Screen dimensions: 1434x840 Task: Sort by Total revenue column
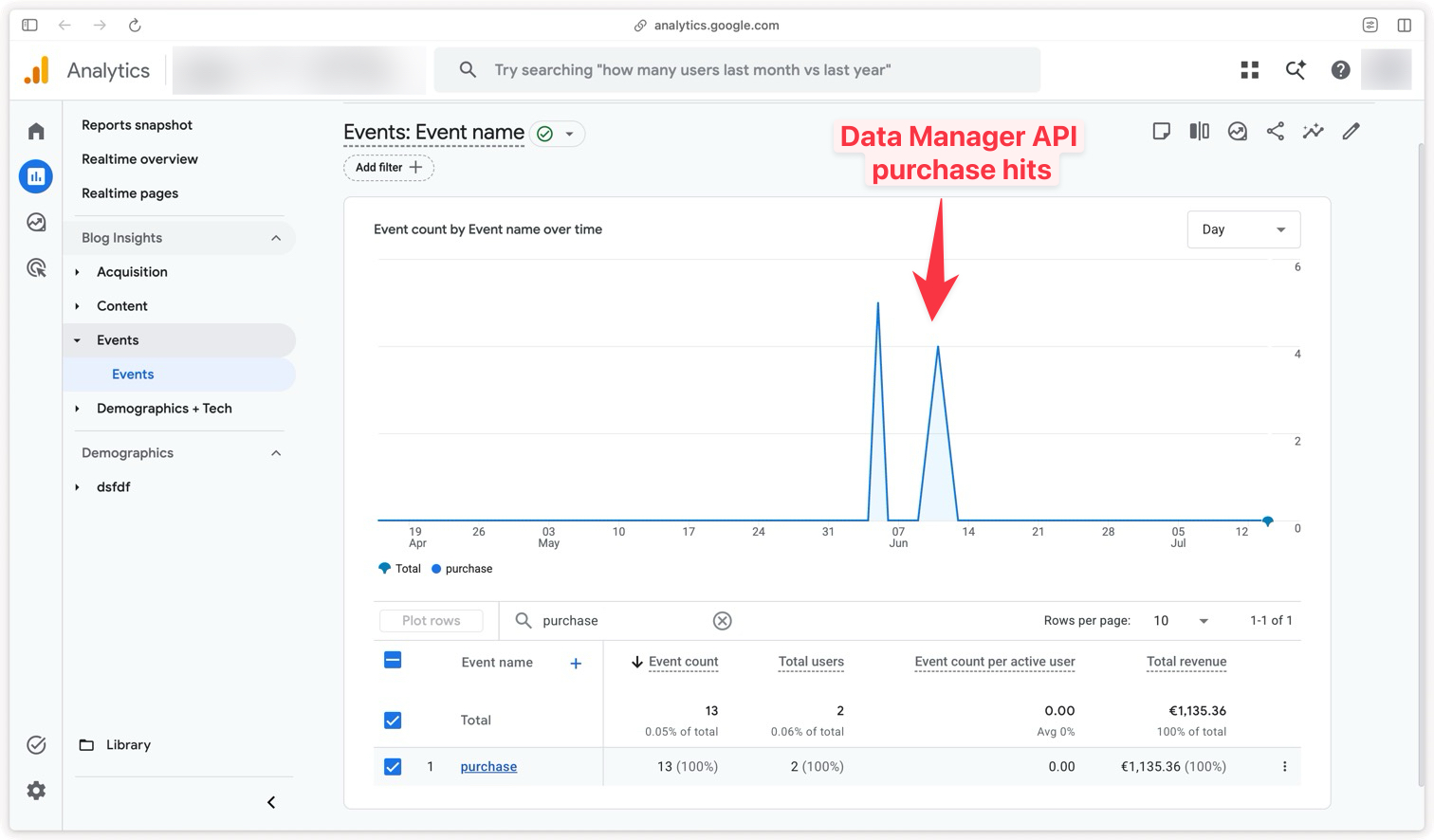tap(1186, 662)
